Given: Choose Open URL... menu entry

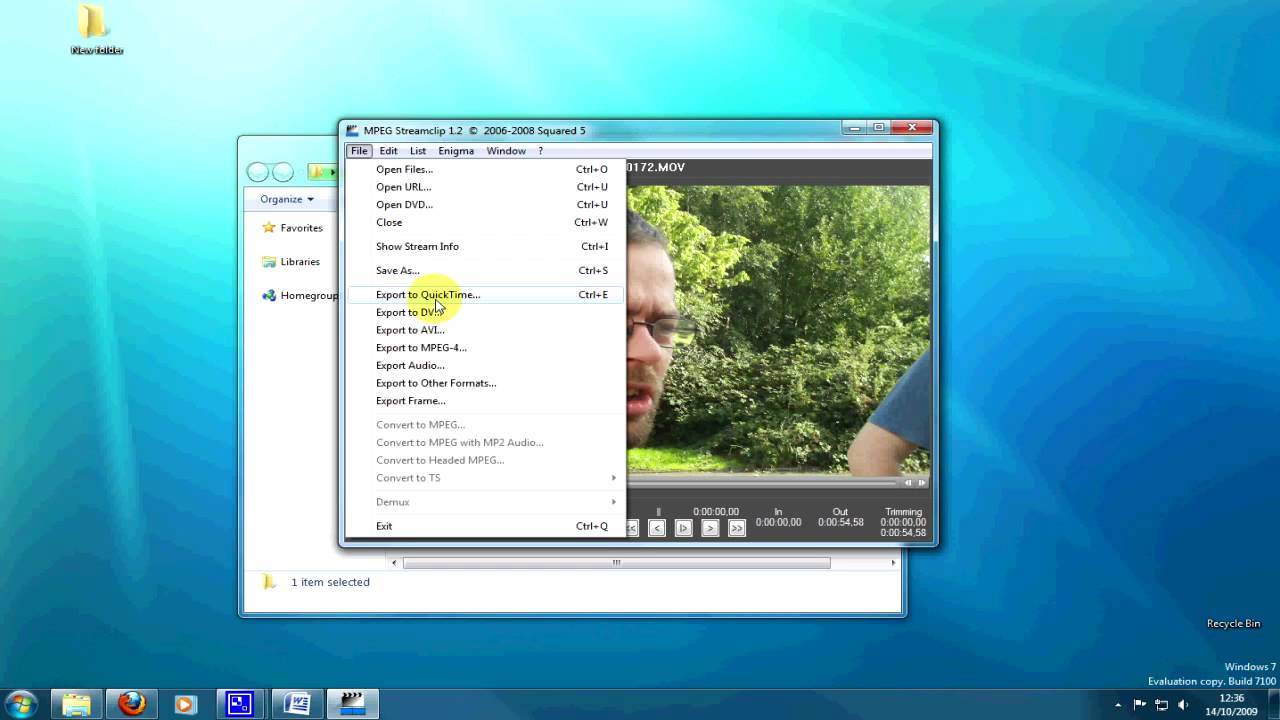Looking at the screenshot, I should click(x=485, y=187).
